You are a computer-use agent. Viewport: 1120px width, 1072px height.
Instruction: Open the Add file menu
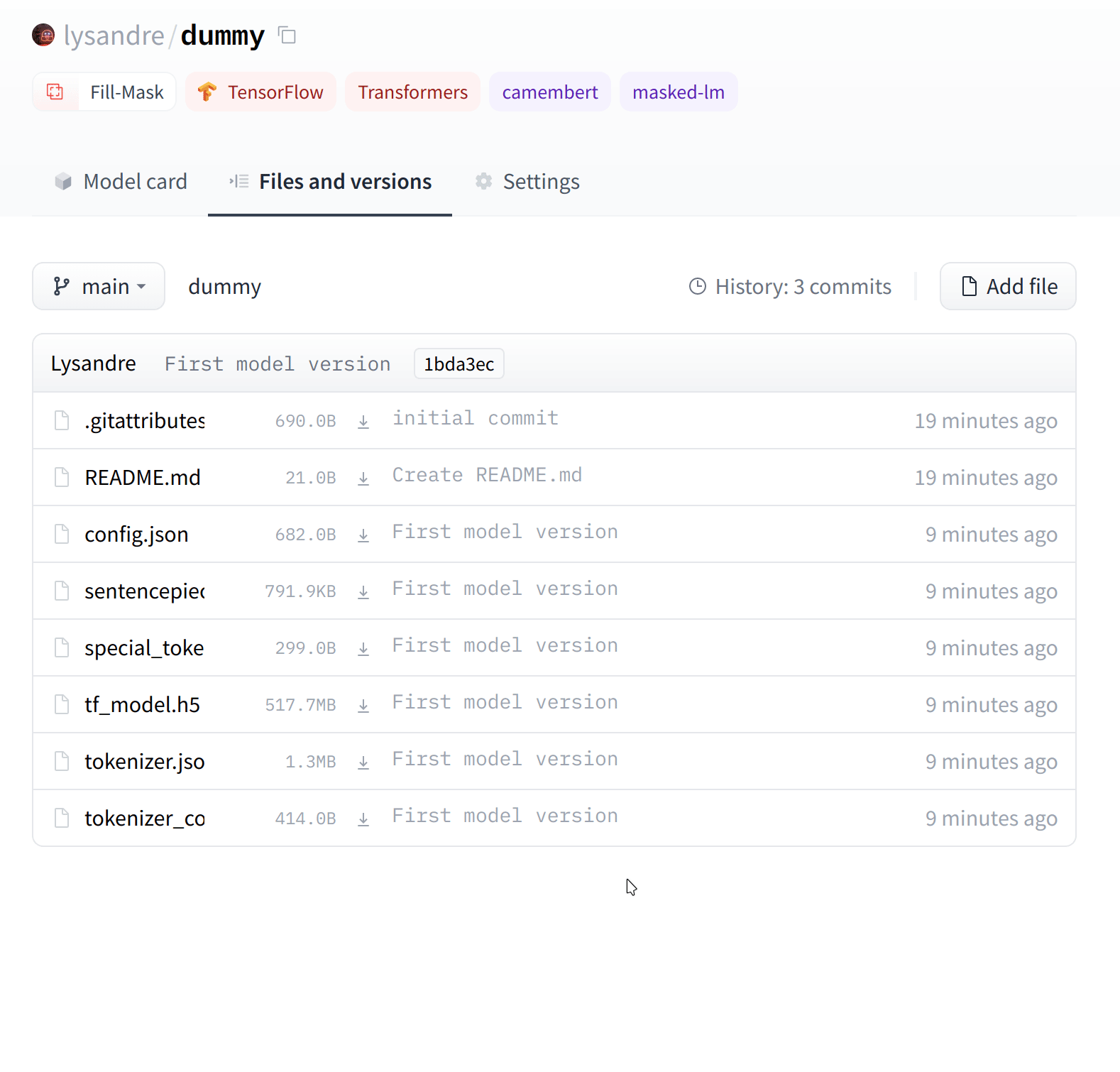point(1007,286)
